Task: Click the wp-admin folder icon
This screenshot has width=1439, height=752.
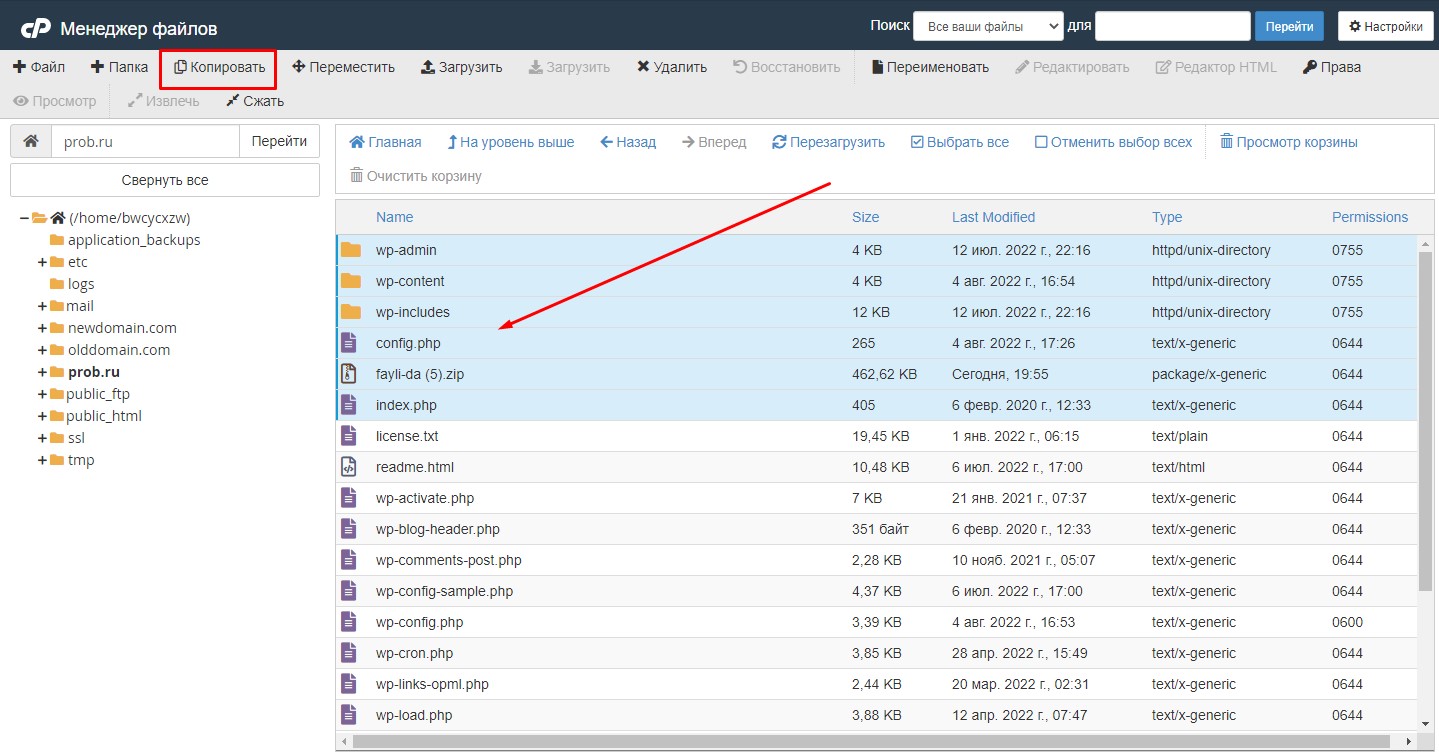Action: [x=350, y=250]
